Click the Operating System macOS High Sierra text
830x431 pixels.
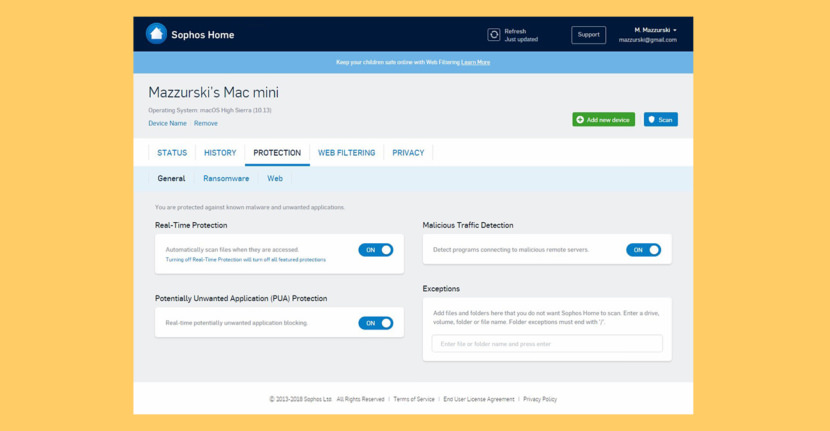click(x=210, y=110)
